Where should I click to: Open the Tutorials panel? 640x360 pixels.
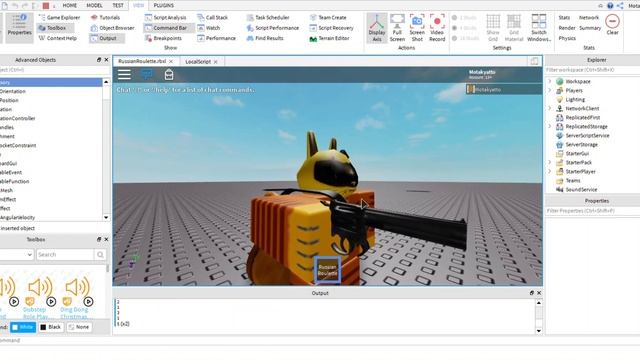105,18
